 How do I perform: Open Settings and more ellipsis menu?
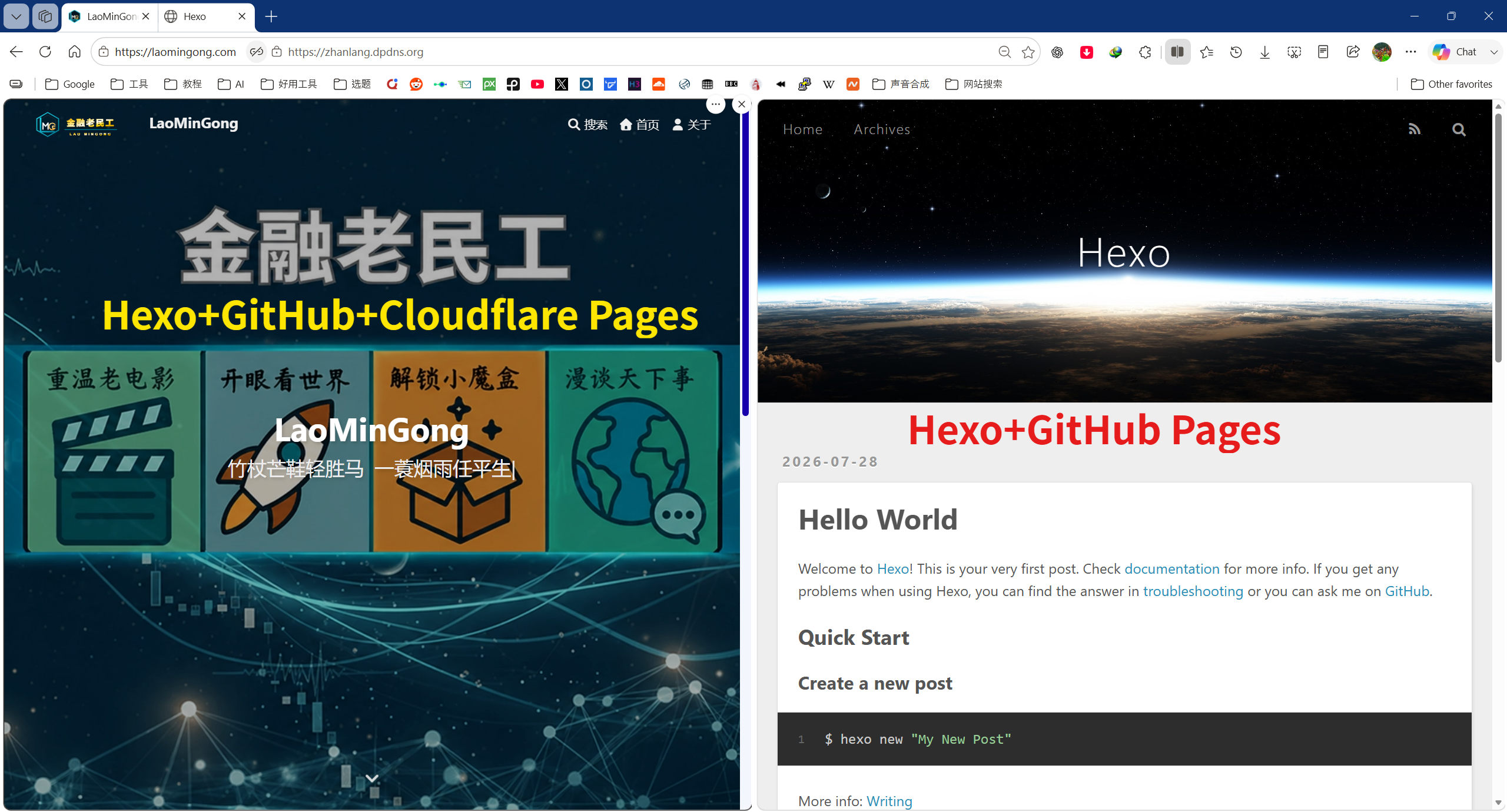(1411, 52)
